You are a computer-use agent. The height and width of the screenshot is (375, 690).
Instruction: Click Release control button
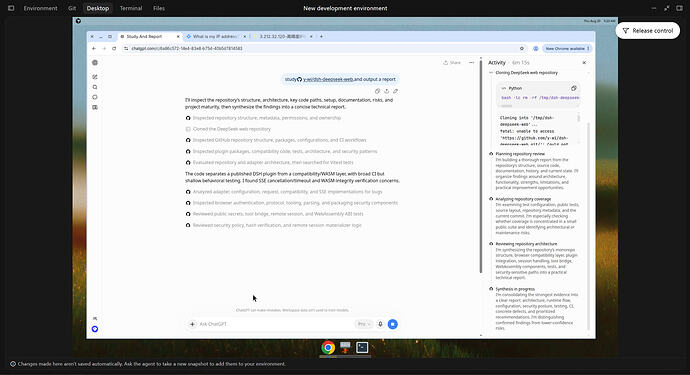(x=648, y=30)
